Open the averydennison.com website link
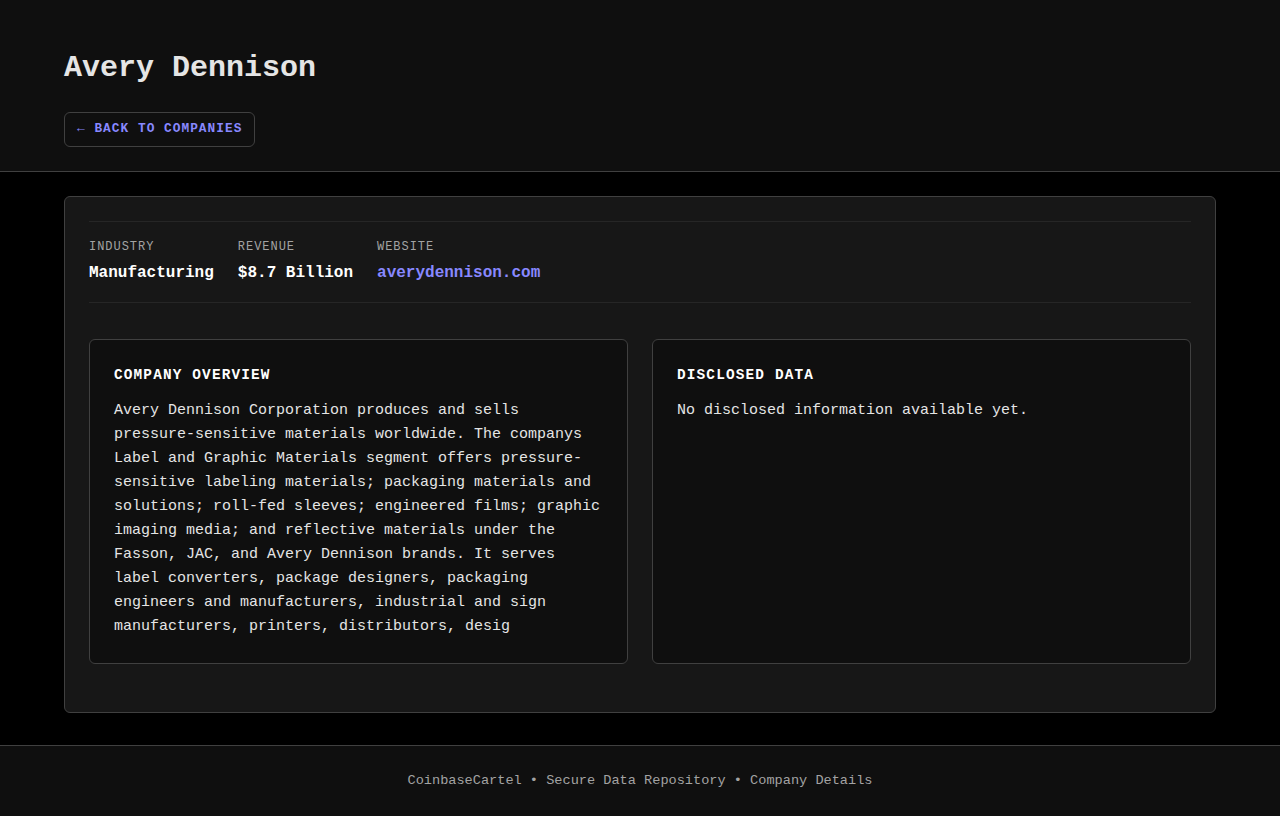This screenshot has height=816, width=1280. 458,272
